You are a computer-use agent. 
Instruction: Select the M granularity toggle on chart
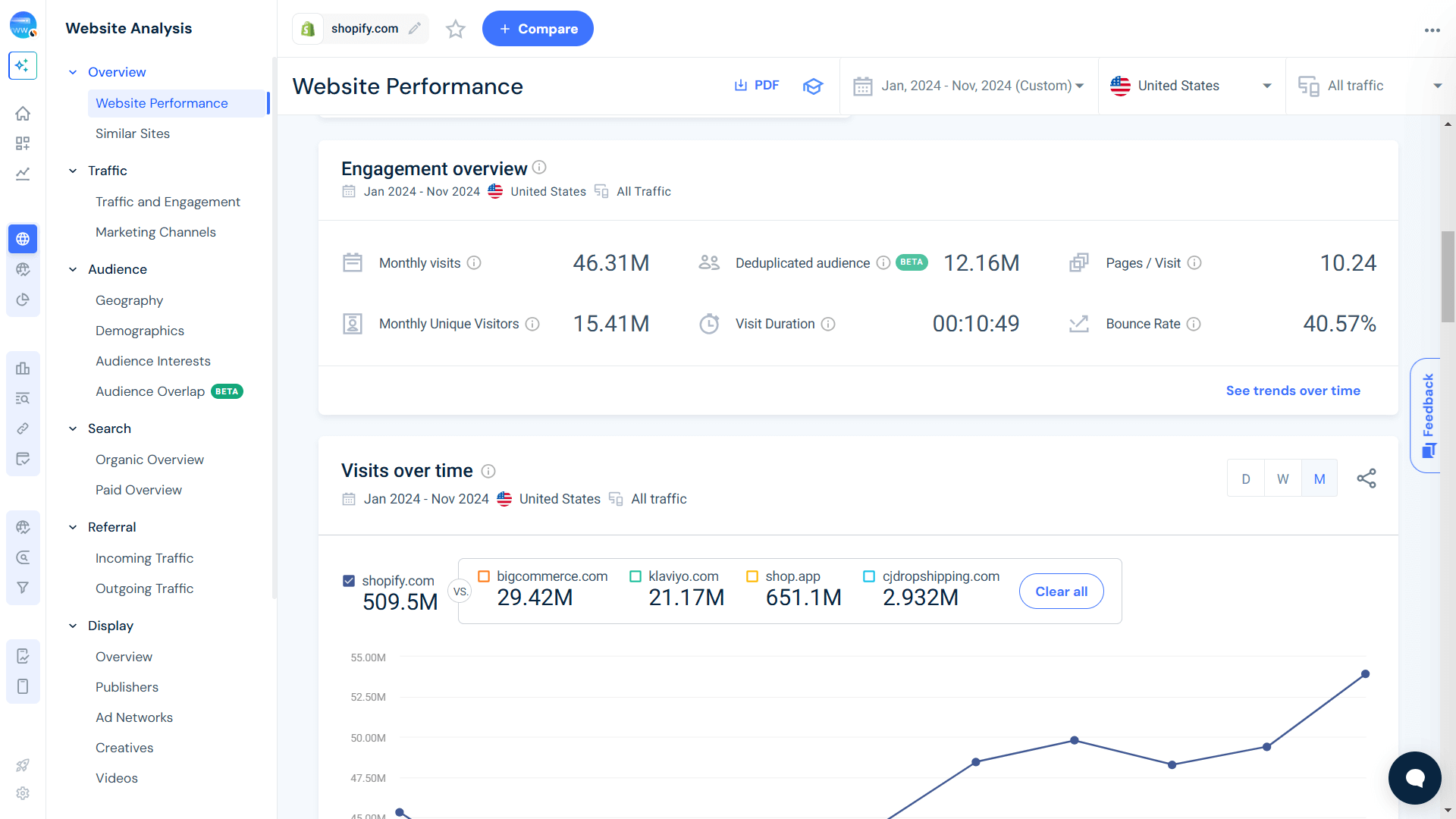coord(1319,478)
